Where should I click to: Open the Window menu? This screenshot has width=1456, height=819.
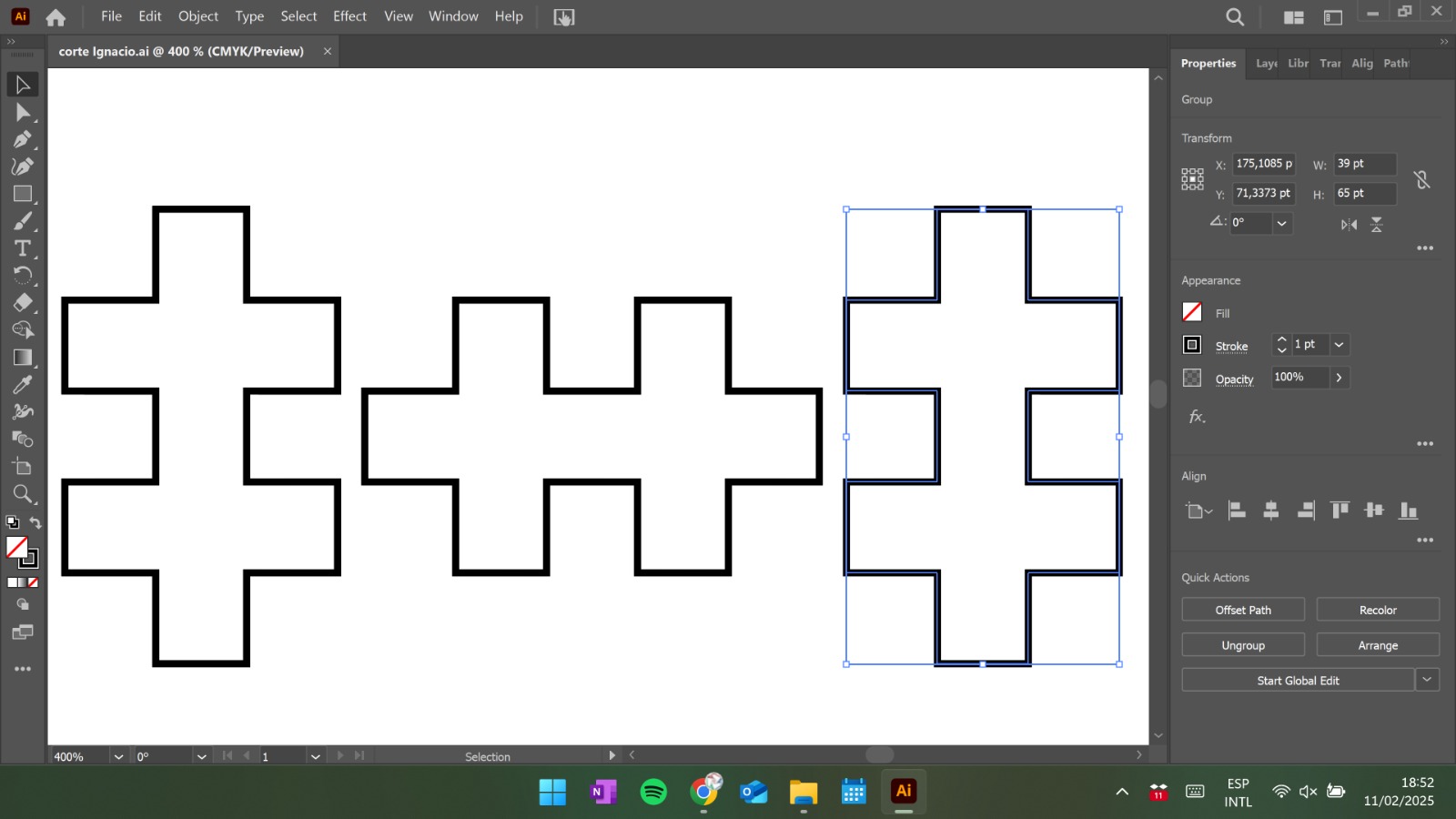[453, 16]
